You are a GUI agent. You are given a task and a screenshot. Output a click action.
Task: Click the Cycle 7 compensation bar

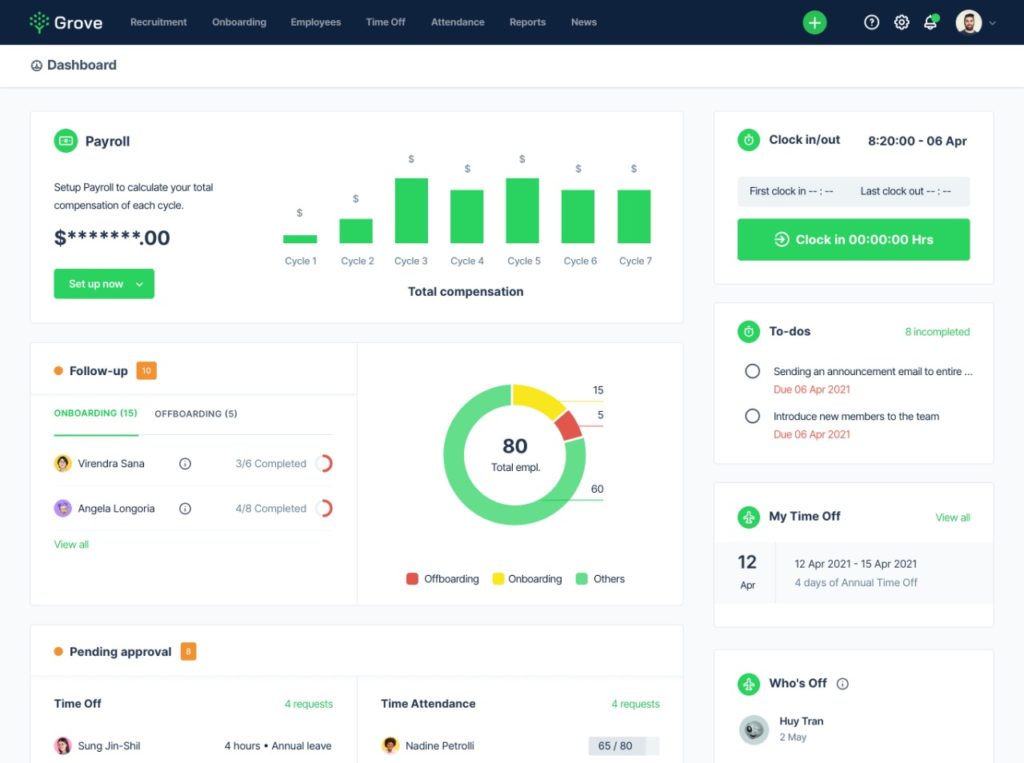633,216
